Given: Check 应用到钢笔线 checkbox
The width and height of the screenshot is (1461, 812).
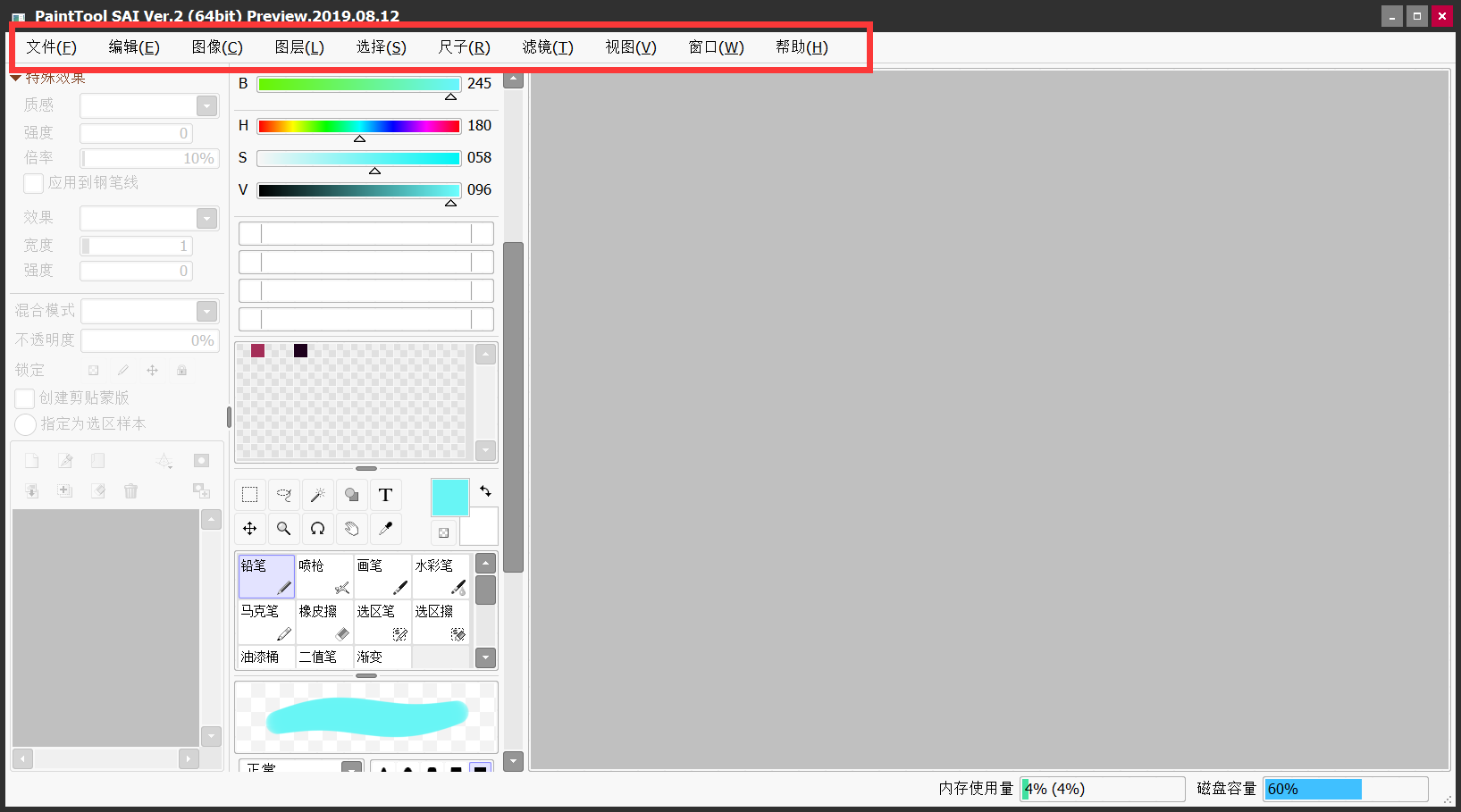Looking at the screenshot, I should click(33, 183).
